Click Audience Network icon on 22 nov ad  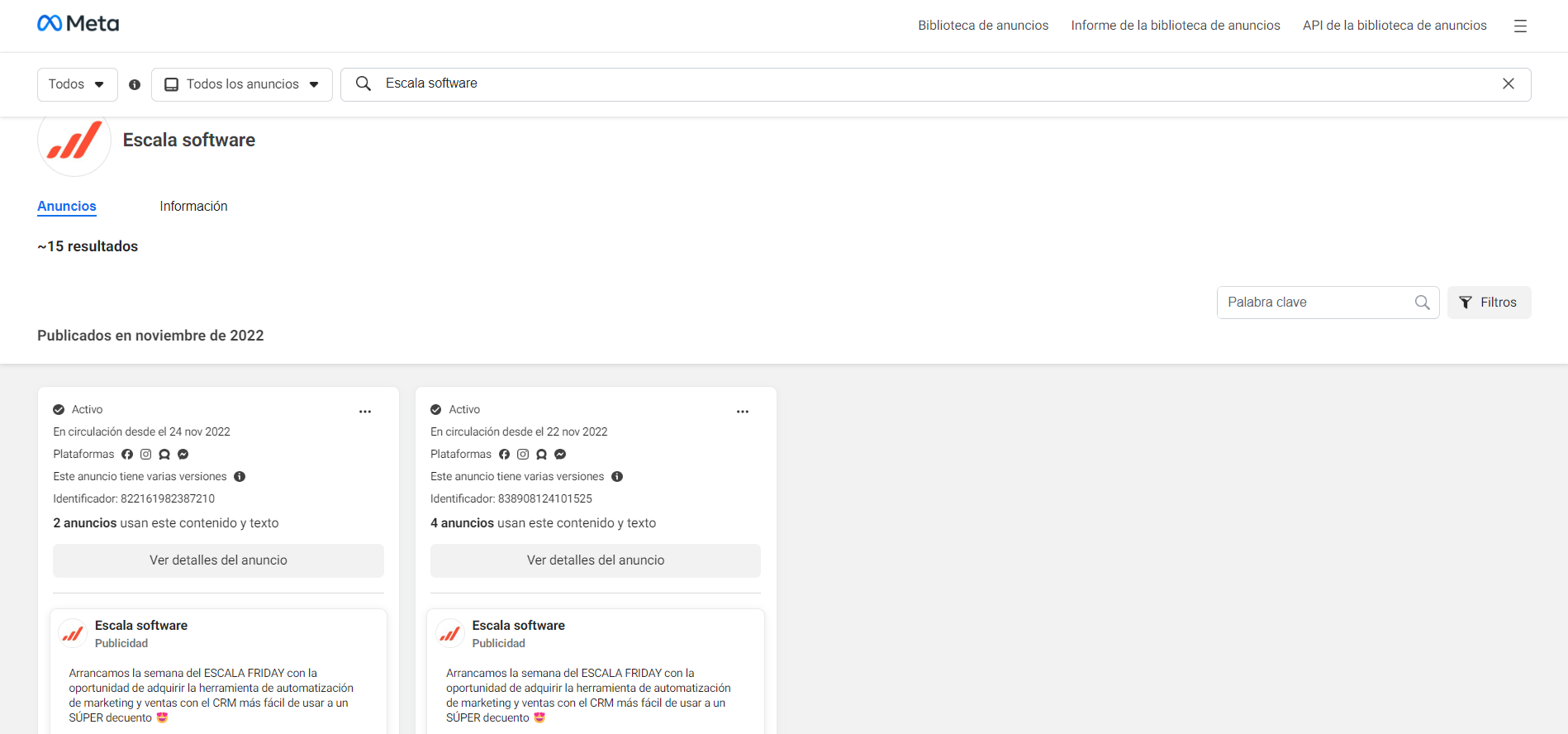point(541,454)
